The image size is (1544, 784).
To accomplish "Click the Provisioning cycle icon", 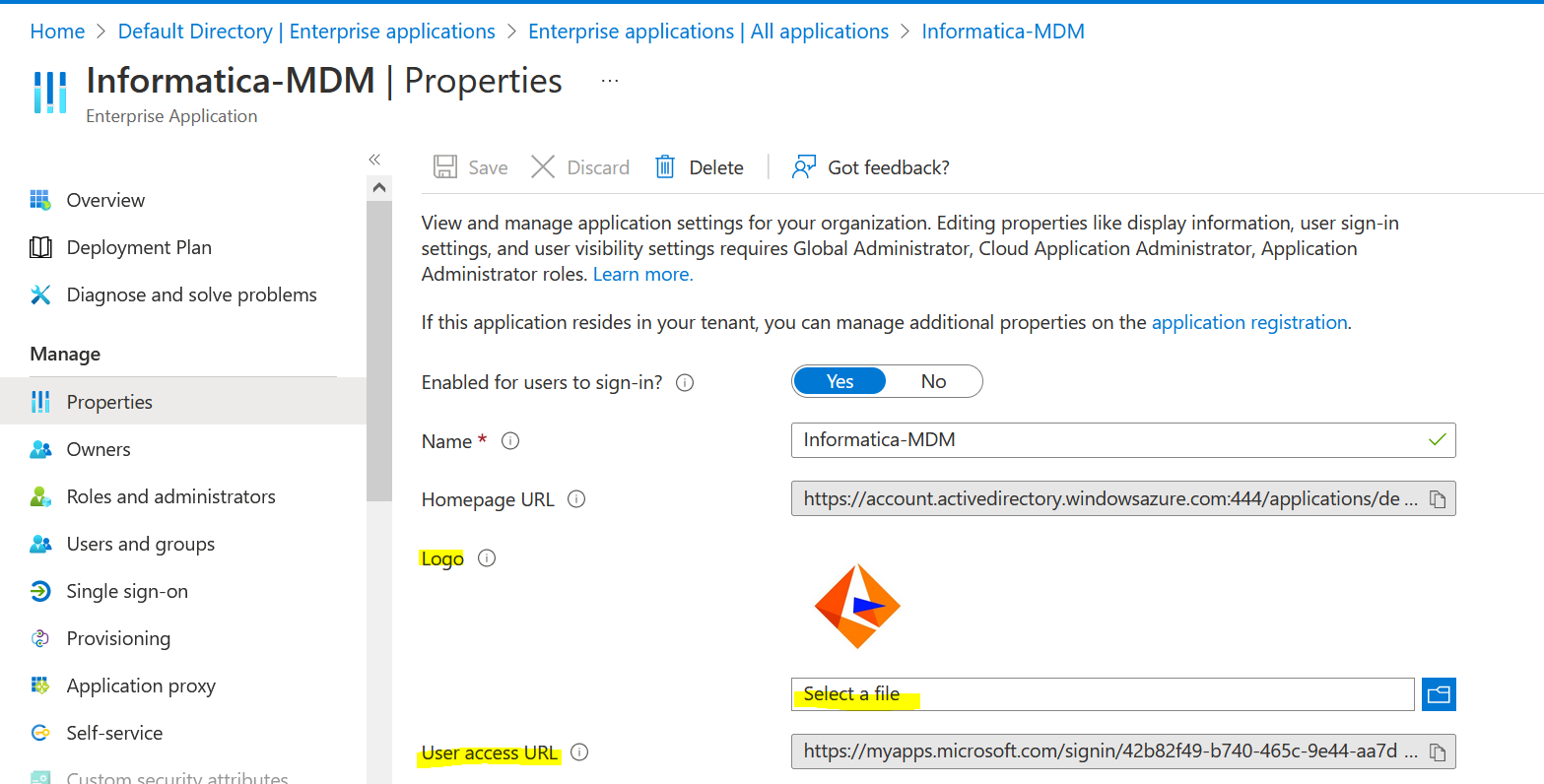I will [40, 638].
